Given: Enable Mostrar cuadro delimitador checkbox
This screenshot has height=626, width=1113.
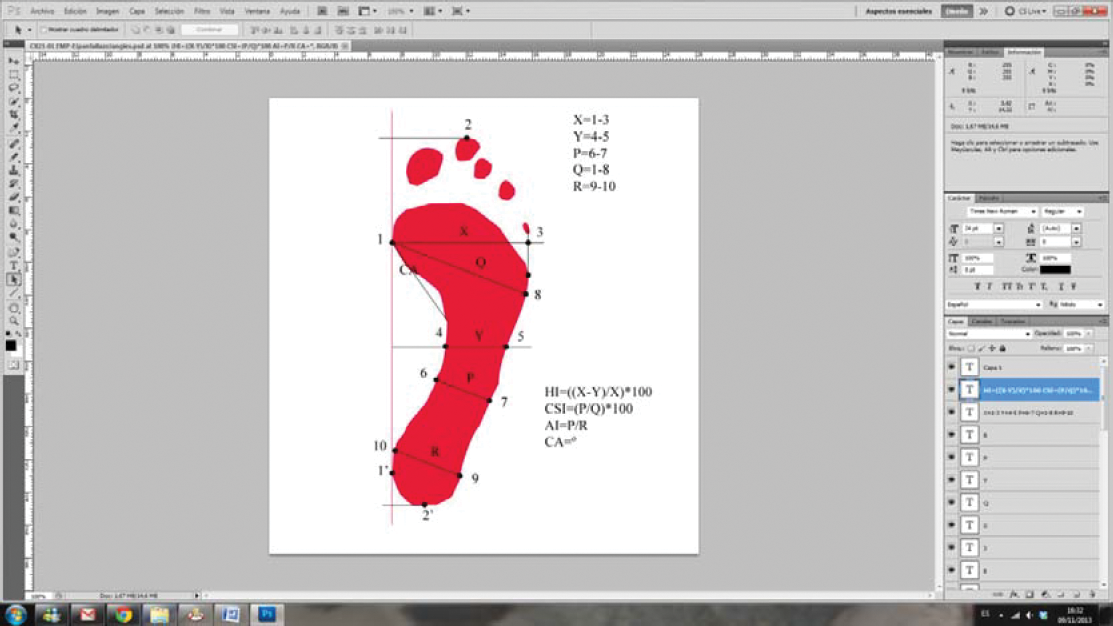Looking at the screenshot, I should [44, 30].
